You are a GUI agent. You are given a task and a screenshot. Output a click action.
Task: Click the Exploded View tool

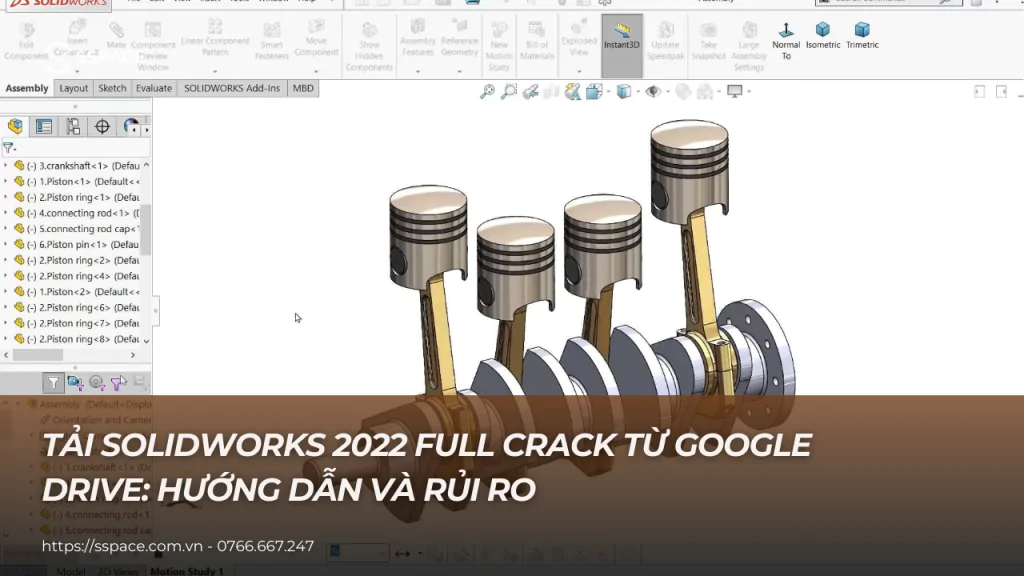pos(579,37)
